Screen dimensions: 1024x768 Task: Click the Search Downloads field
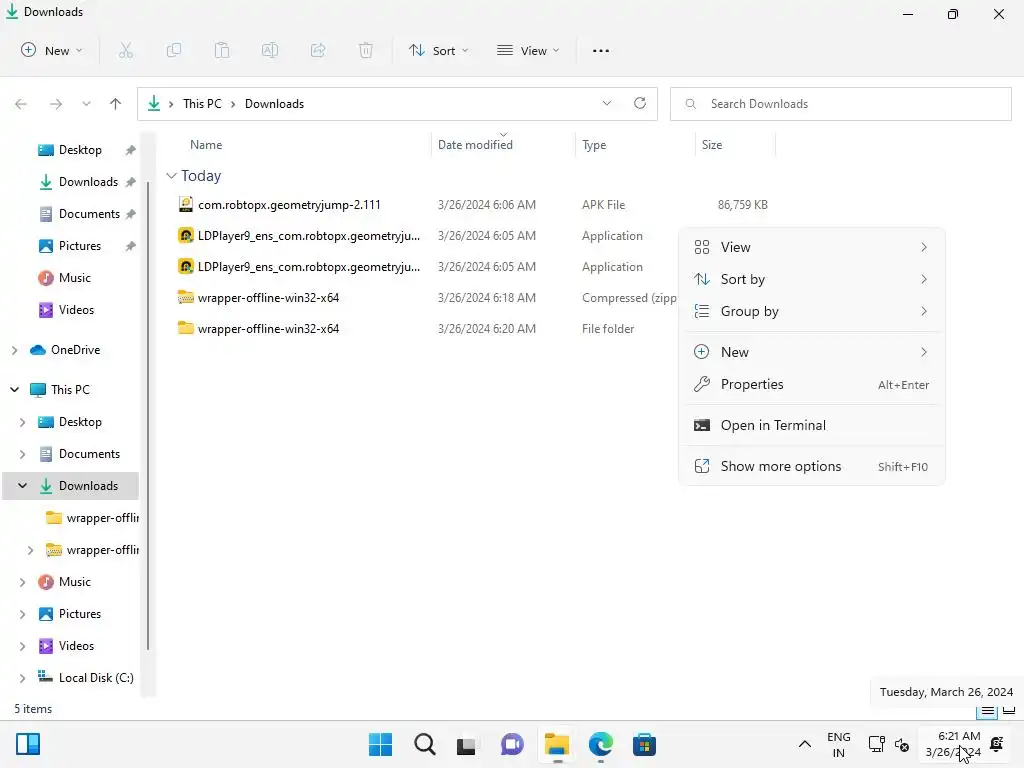point(840,104)
